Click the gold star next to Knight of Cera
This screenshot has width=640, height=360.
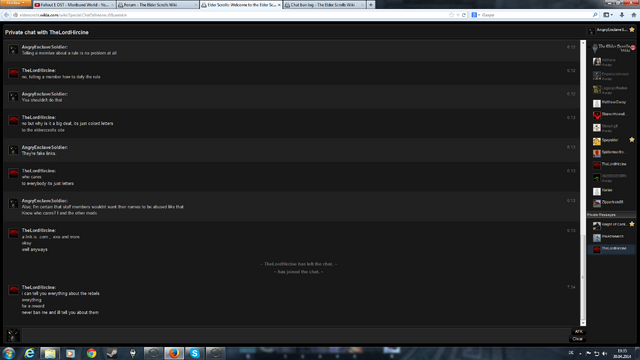632,224
